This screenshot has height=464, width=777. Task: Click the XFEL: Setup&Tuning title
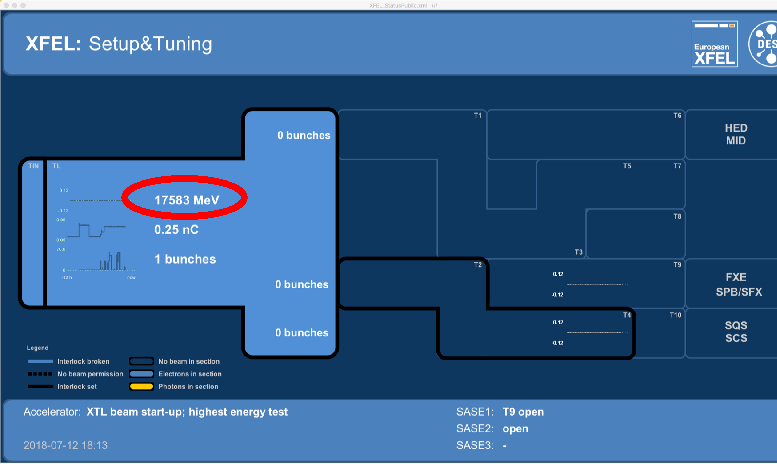(x=119, y=44)
